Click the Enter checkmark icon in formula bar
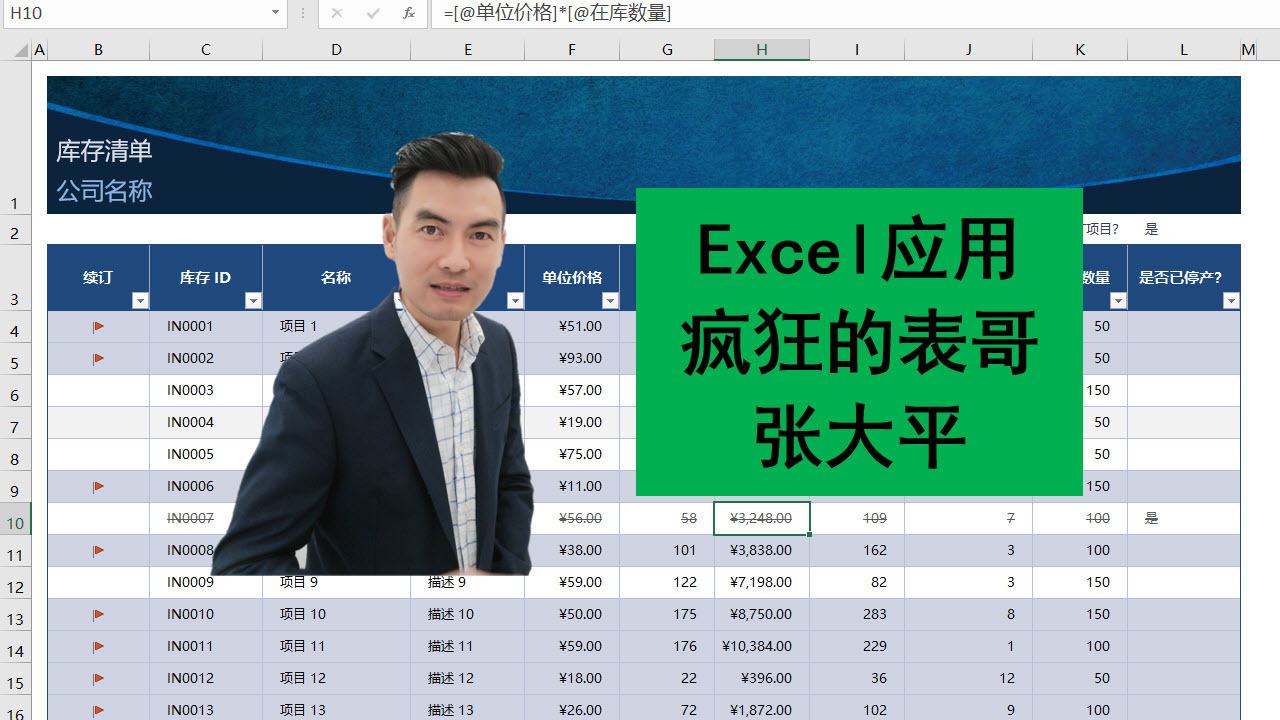 click(371, 14)
